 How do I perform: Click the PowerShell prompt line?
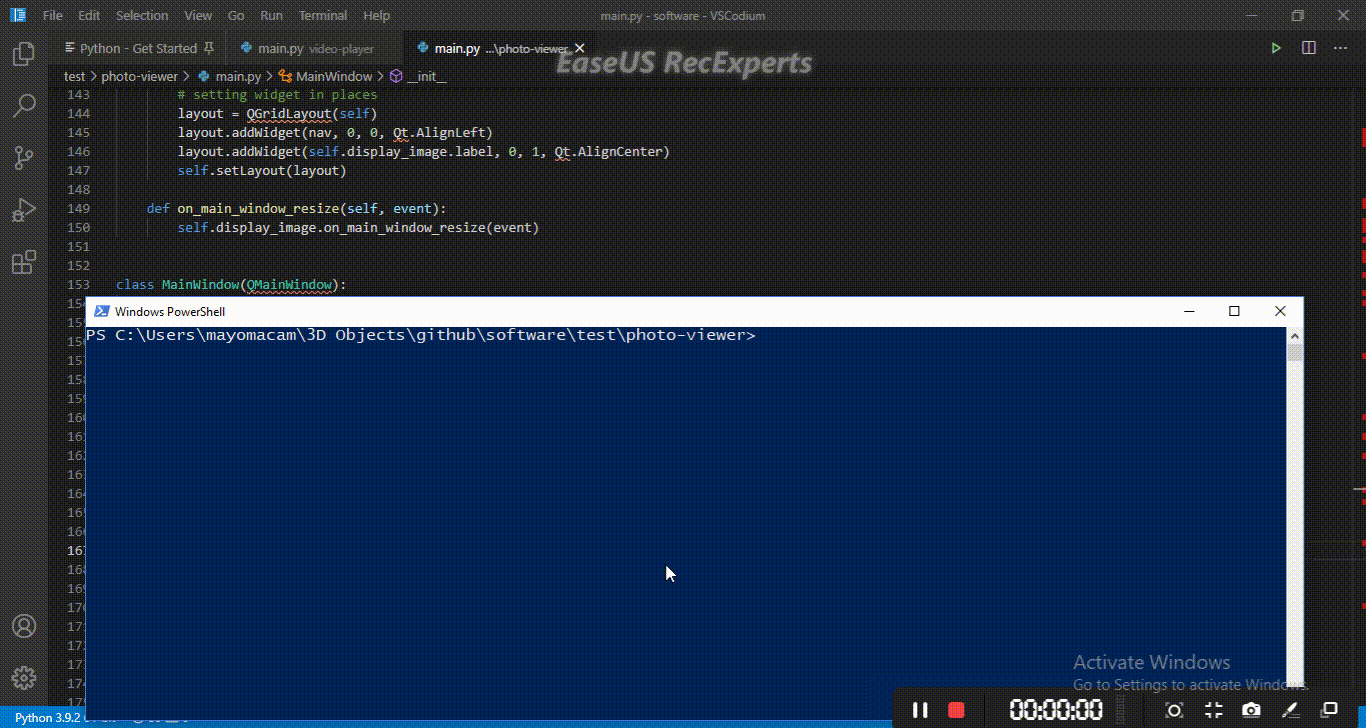tap(421, 335)
